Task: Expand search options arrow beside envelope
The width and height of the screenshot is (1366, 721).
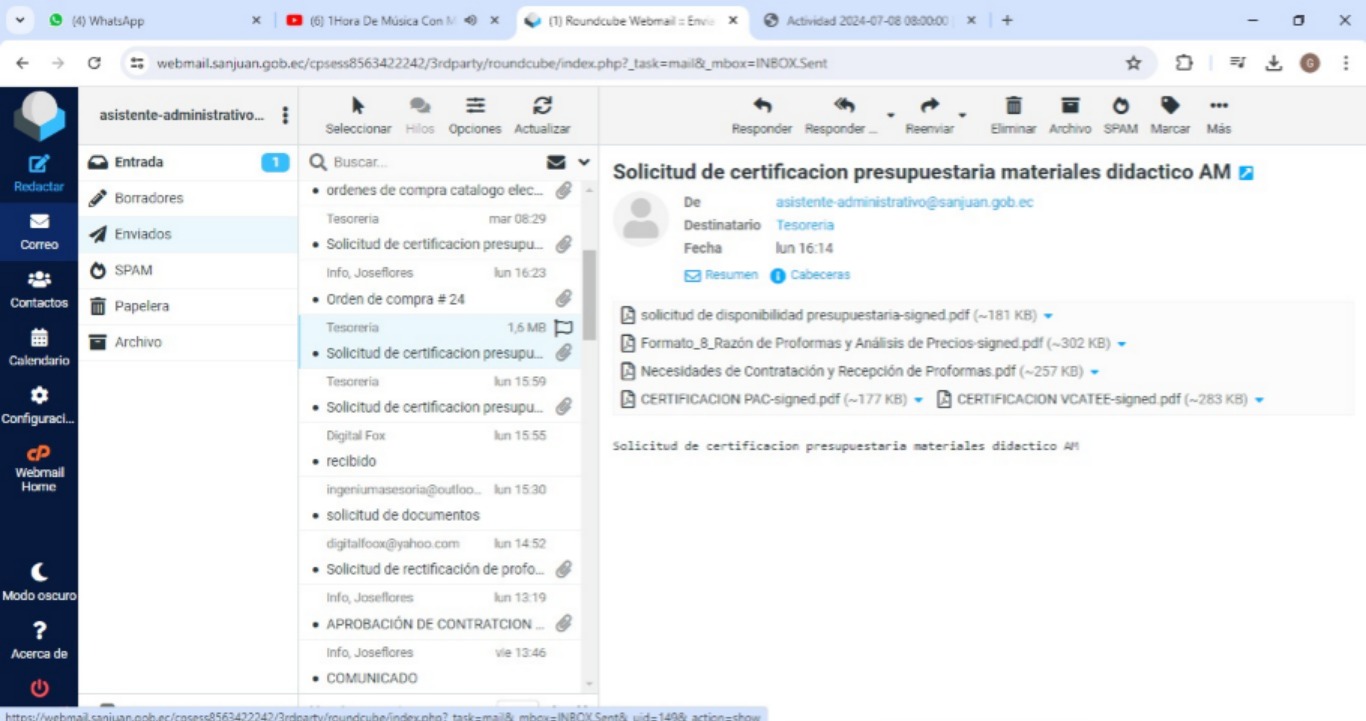Action: (x=584, y=162)
